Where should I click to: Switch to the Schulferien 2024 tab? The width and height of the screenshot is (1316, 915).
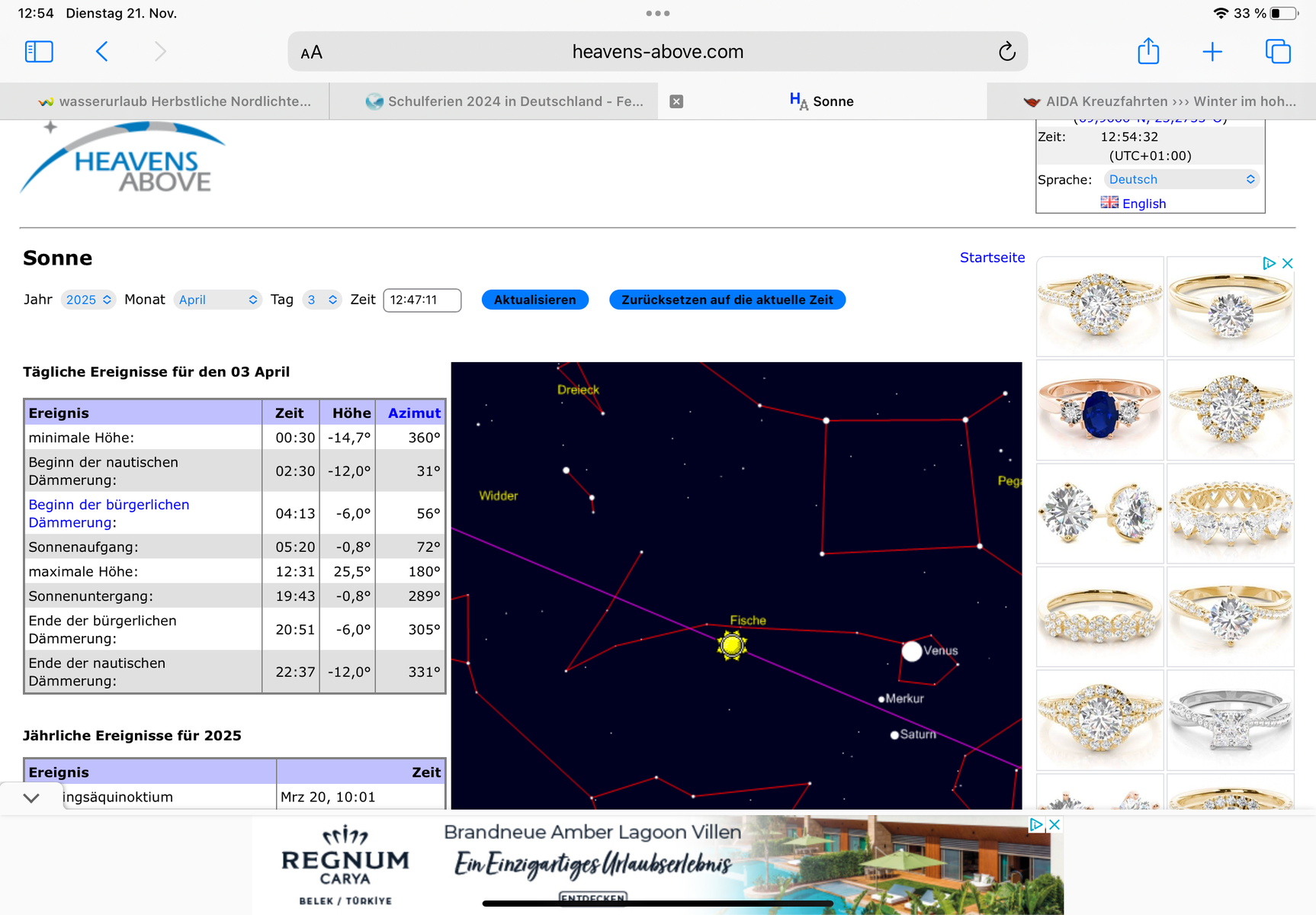[504, 101]
